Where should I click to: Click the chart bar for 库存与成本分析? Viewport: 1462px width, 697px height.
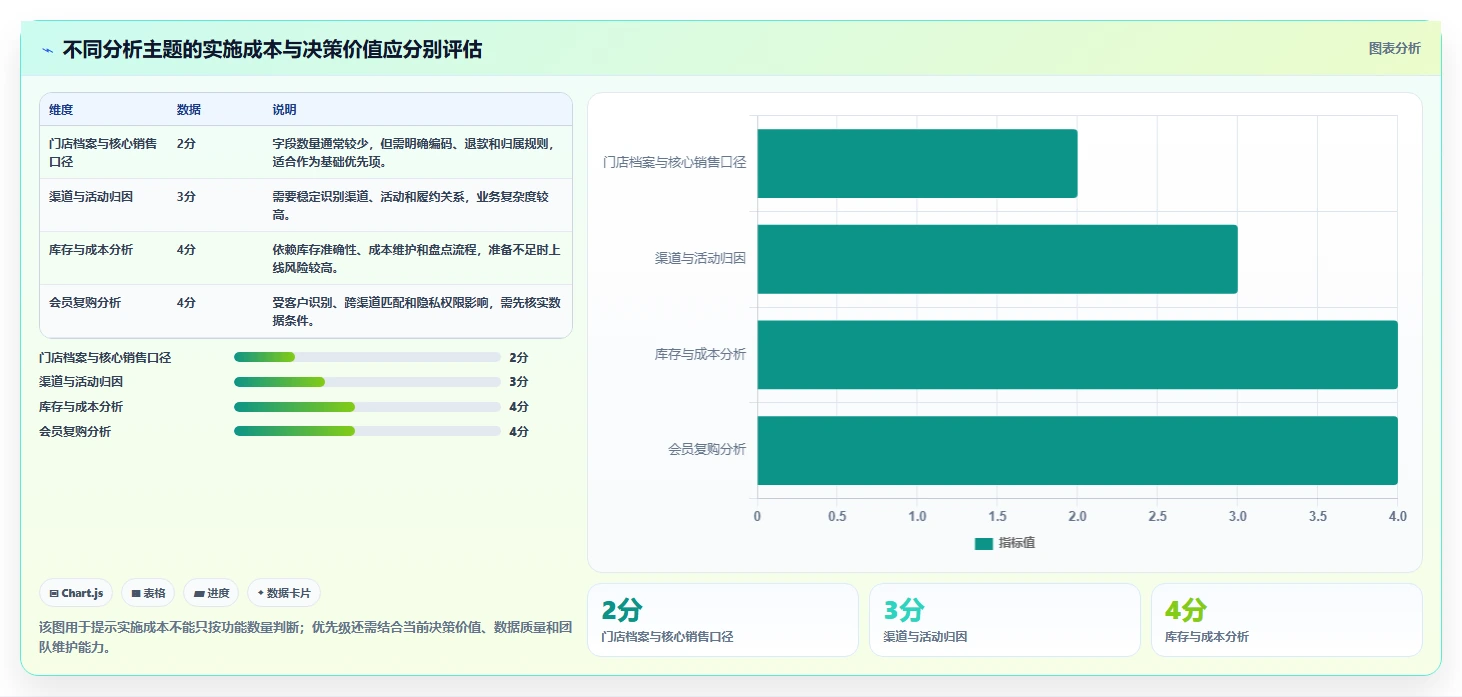[x=1077, y=354]
